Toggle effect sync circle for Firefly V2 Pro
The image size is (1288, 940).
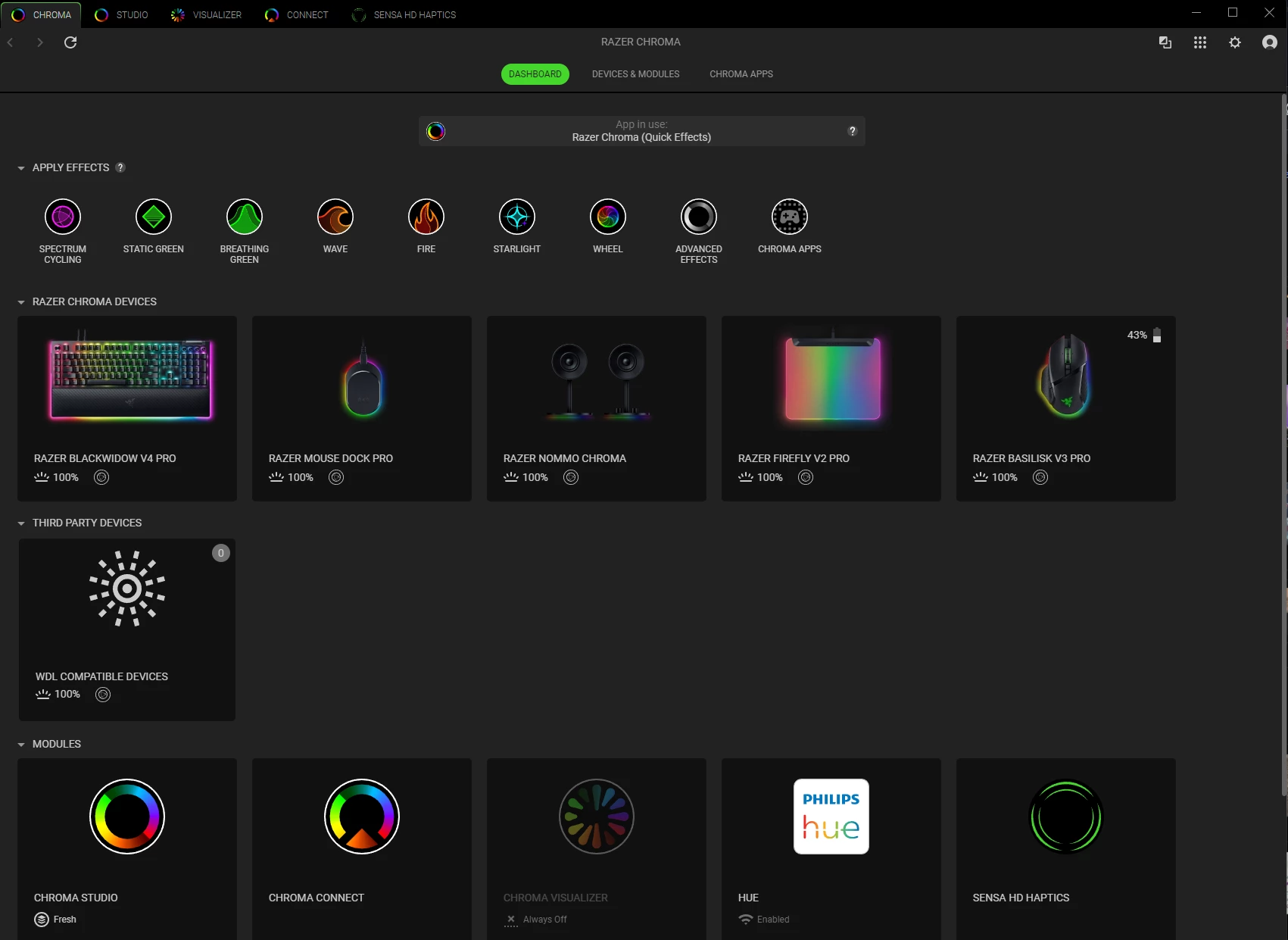pyautogui.click(x=806, y=477)
